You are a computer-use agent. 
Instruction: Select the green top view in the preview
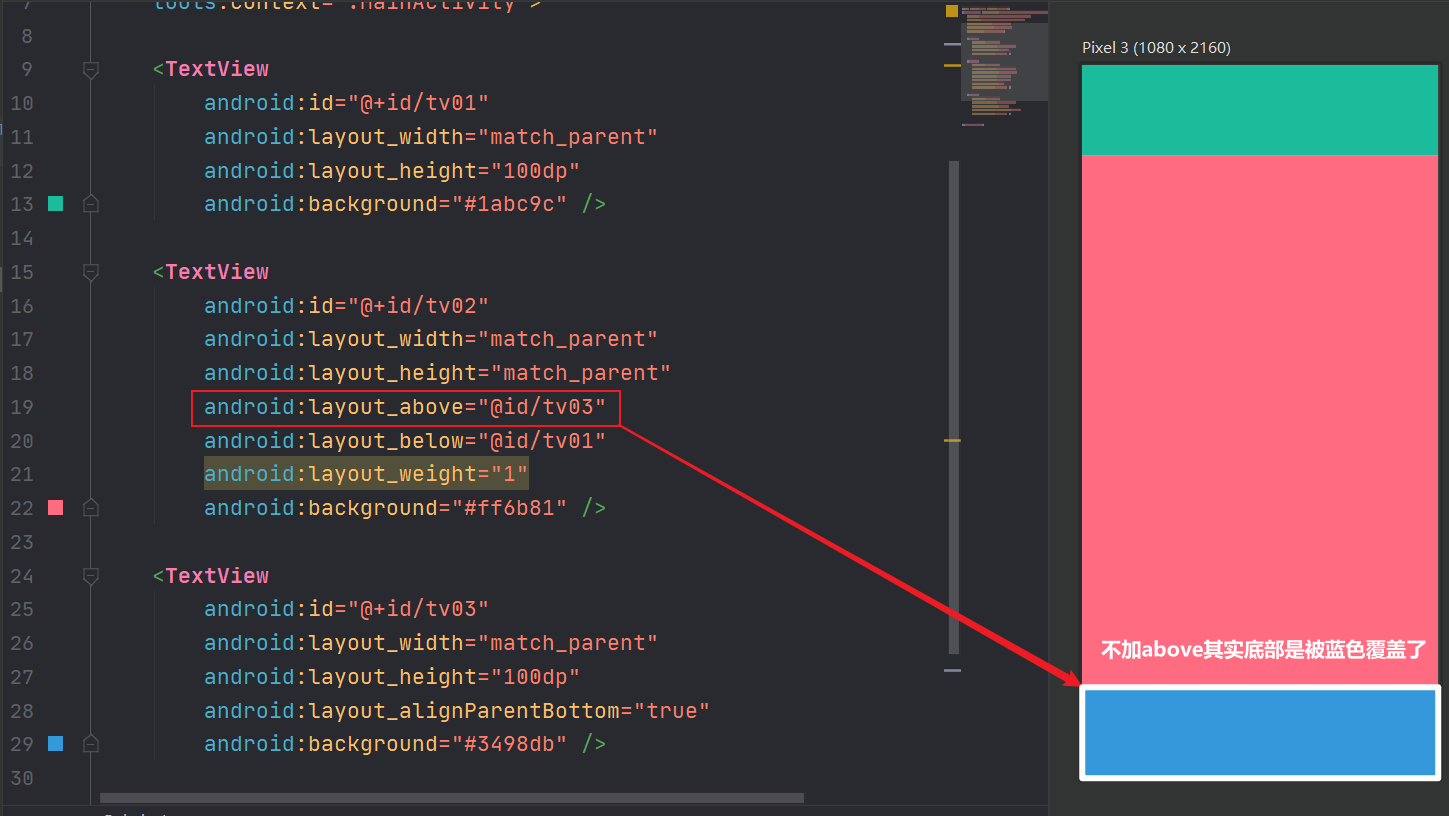tap(1259, 111)
